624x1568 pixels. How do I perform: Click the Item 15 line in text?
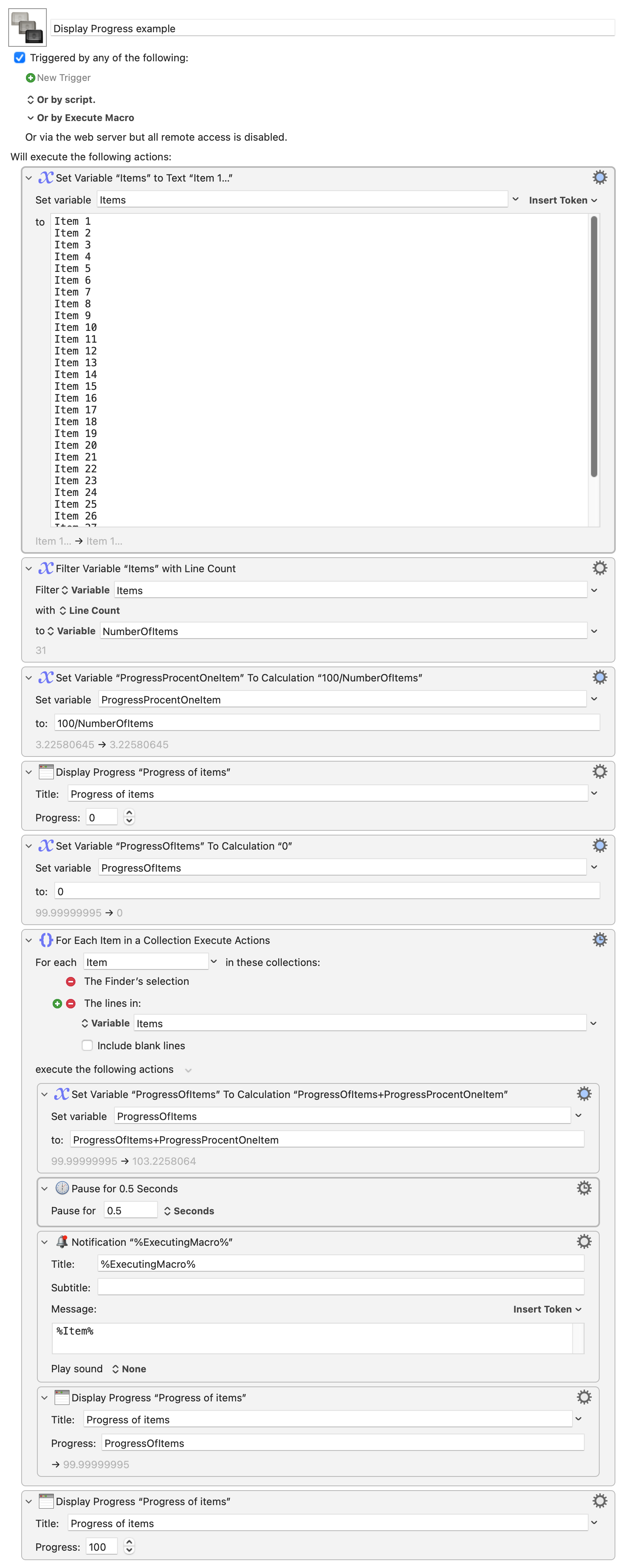[x=75, y=386]
